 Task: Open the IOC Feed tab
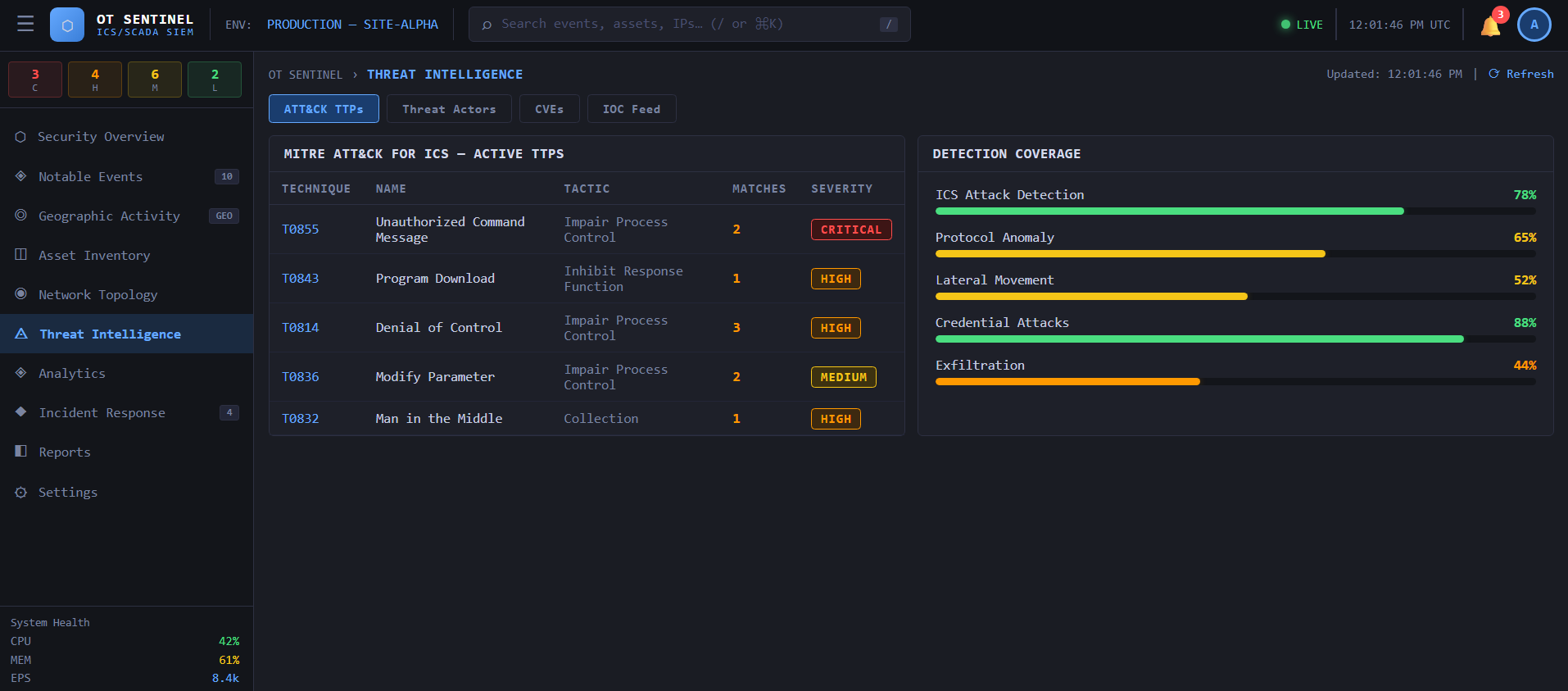click(632, 109)
